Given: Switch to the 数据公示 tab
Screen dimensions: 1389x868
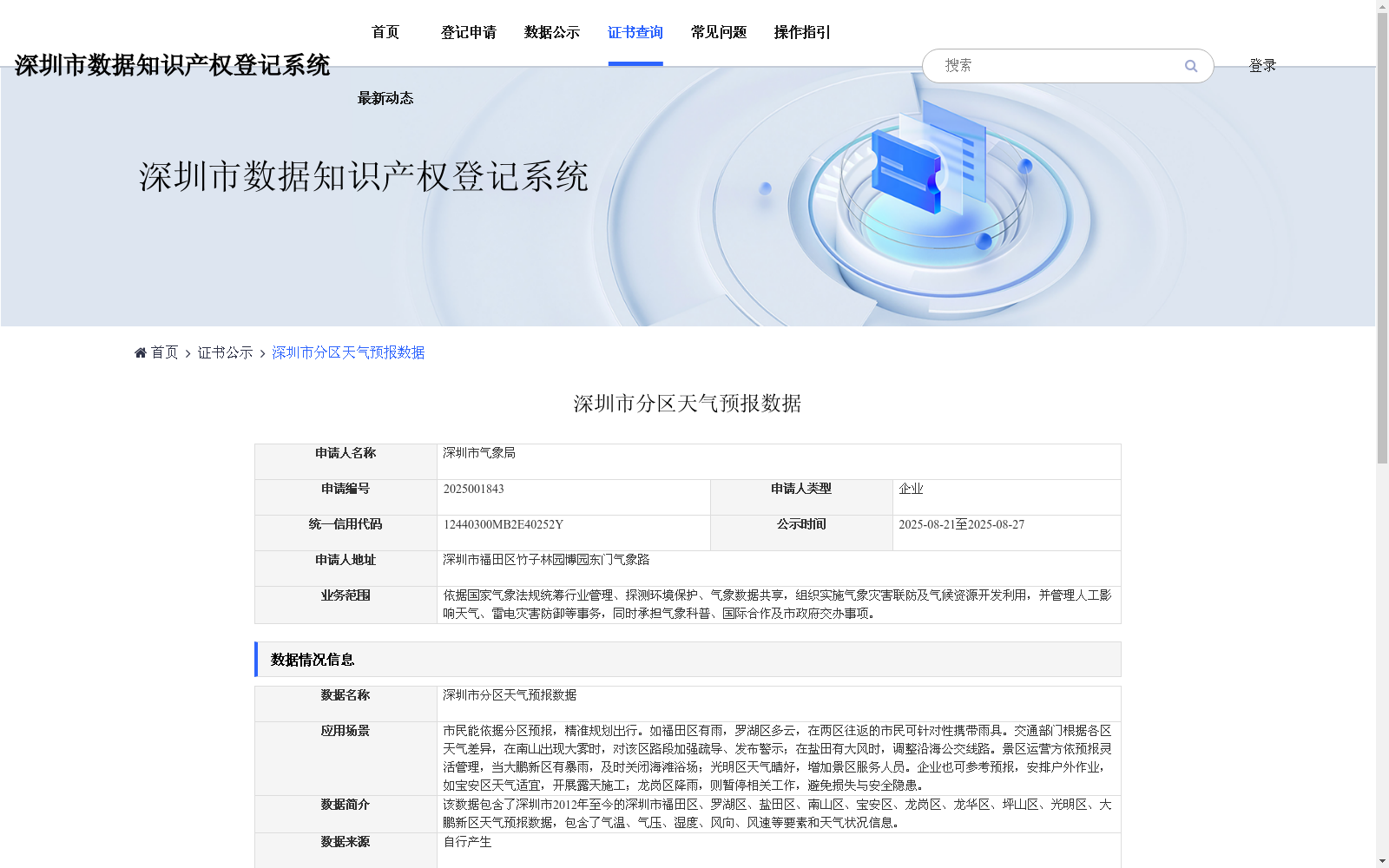Looking at the screenshot, I should (553, 32).
